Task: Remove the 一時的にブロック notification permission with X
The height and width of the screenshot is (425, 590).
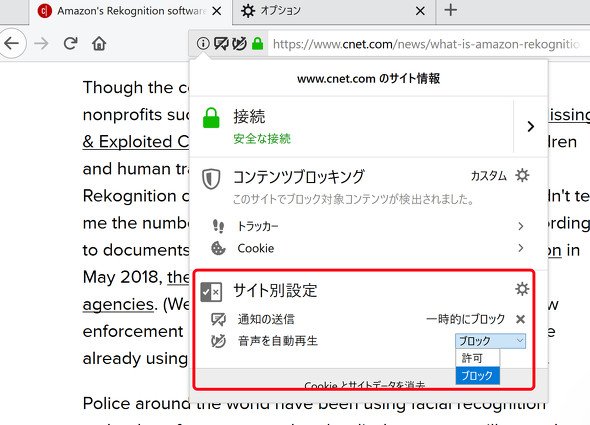Action: click(520, 319)
